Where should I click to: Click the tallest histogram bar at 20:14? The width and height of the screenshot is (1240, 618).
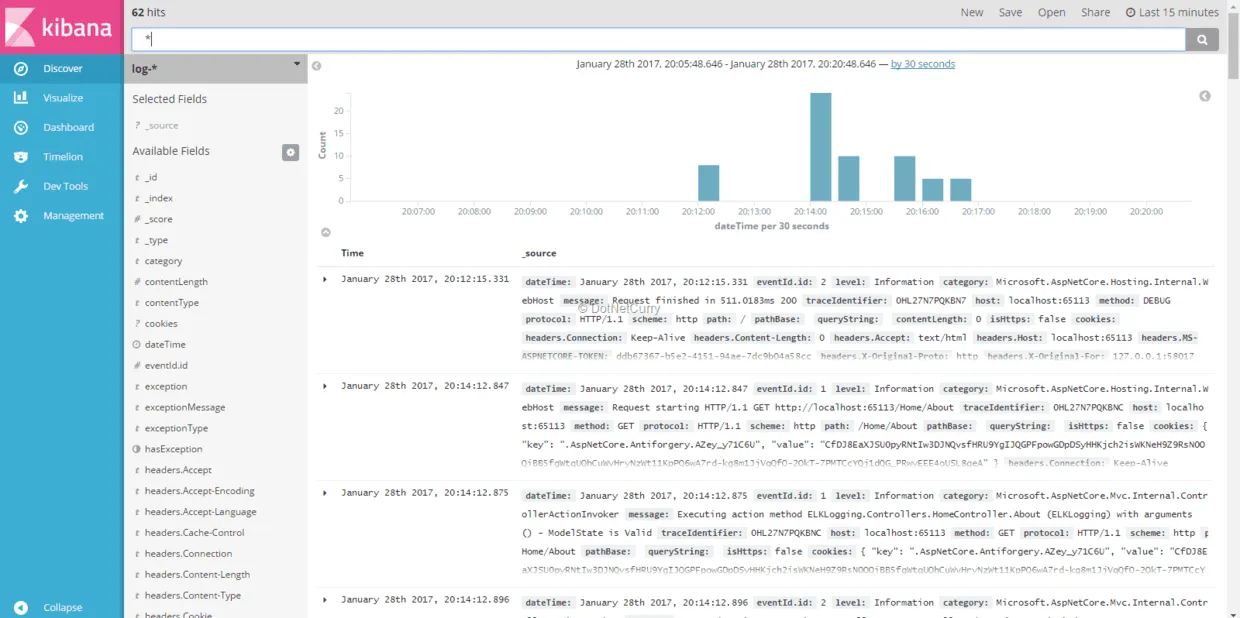821,147
